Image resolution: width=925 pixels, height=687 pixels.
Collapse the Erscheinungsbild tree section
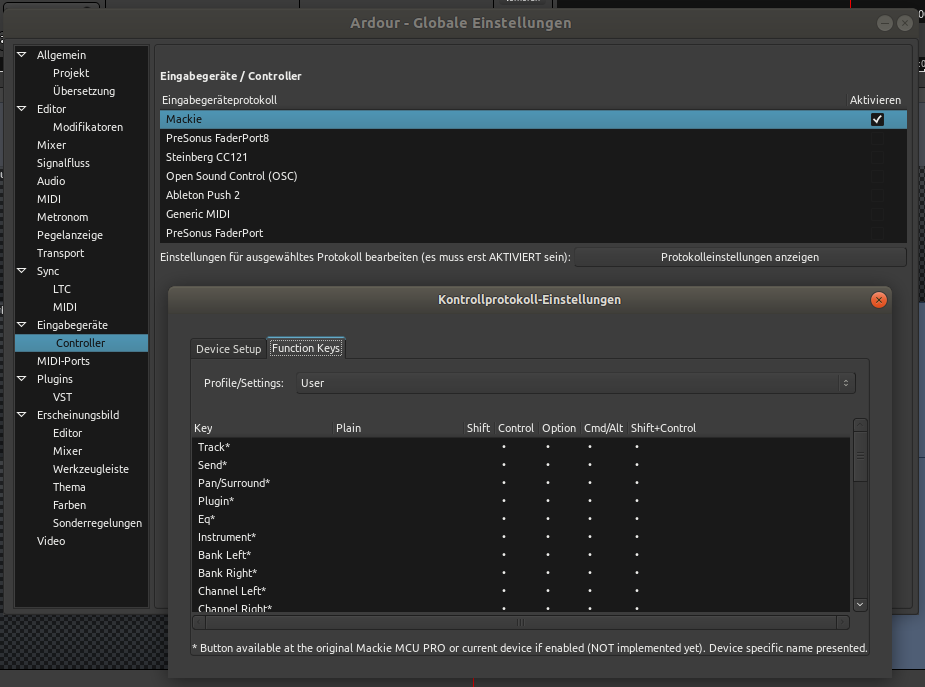pos(22,415)
